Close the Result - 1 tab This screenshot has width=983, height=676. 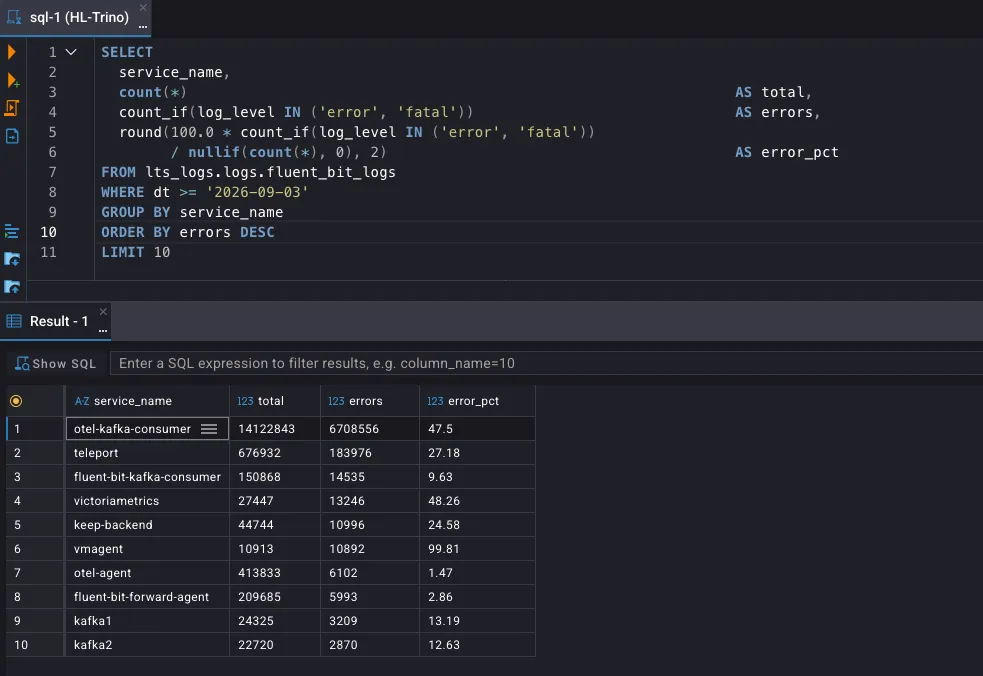click(x=103, y=311)
